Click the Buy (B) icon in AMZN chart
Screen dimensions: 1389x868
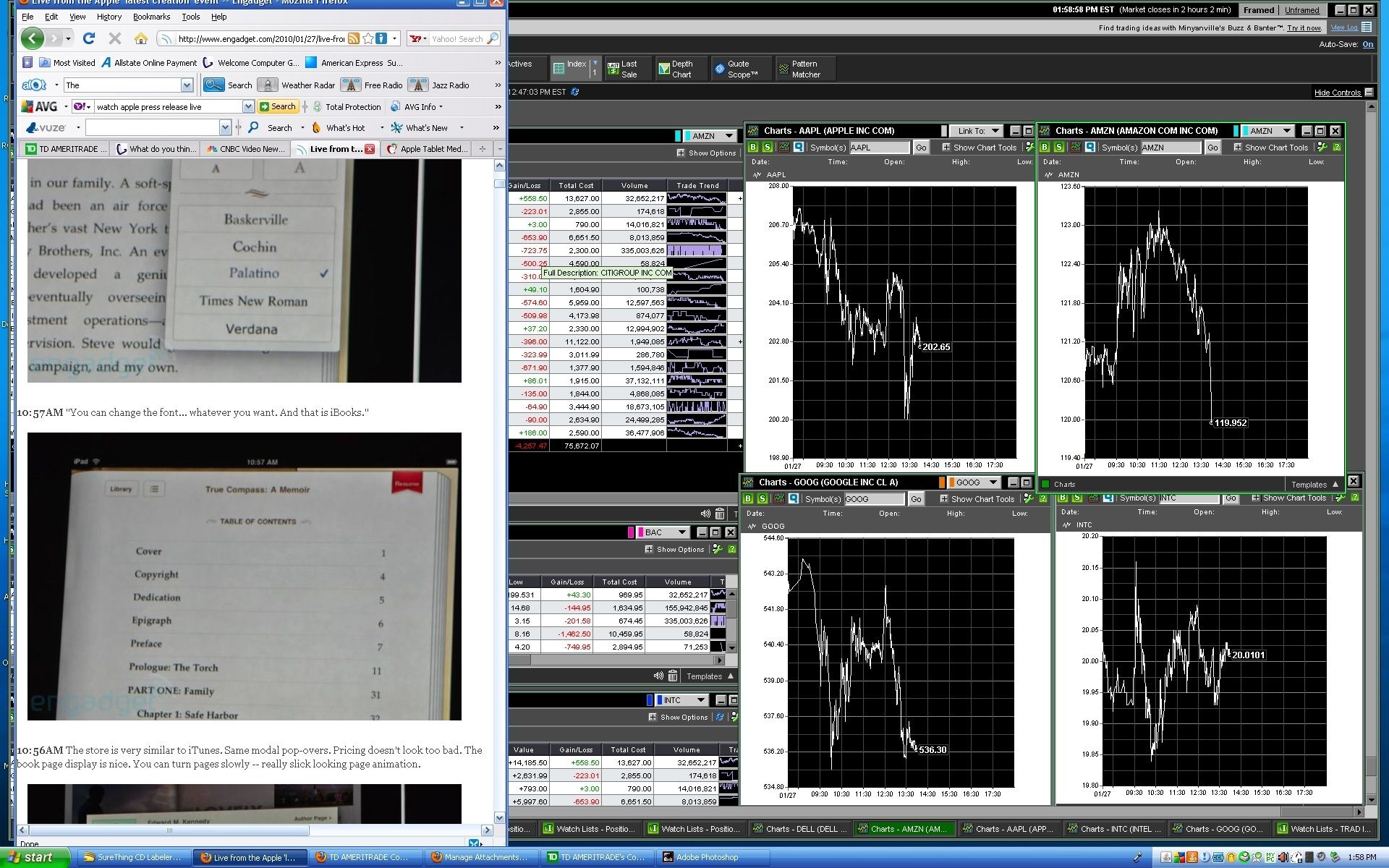tap(1045, 147)
